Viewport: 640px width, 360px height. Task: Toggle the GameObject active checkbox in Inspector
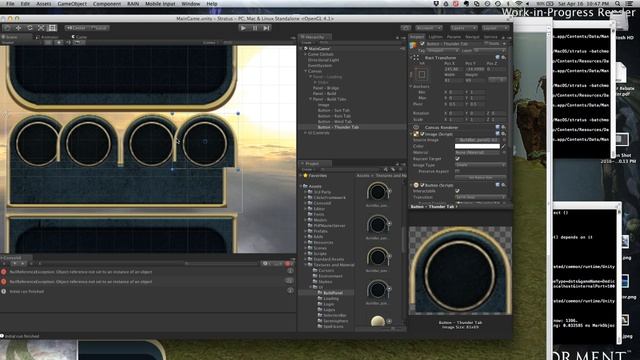tap(422, 44)
